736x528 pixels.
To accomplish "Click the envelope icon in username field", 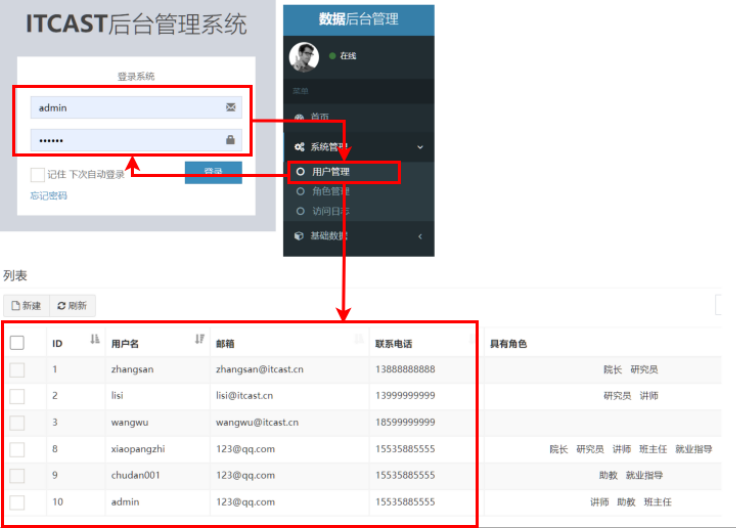I will (x=231, y=107).
